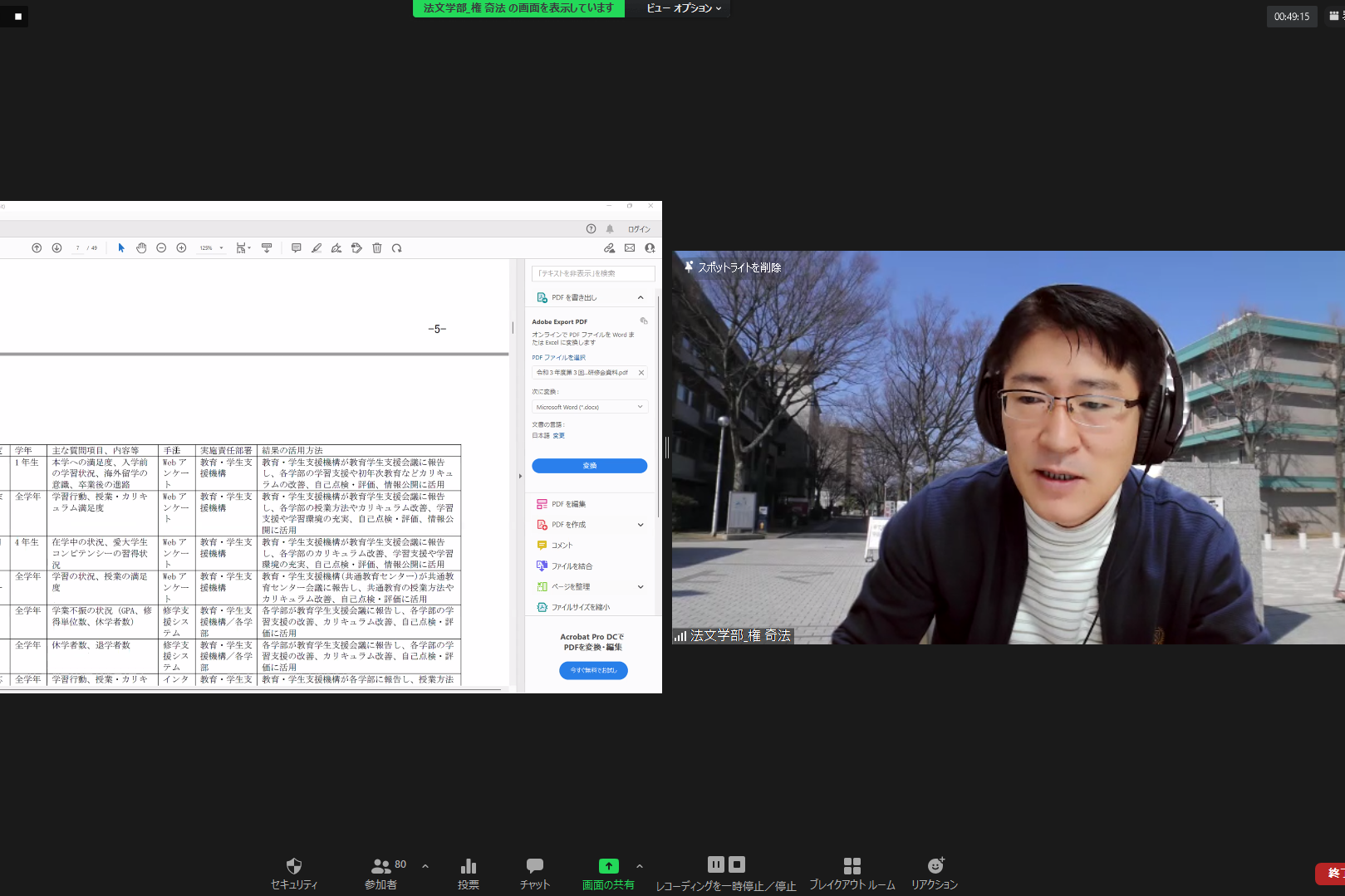Expand the screen share options caret

click(x=640, y=866)
